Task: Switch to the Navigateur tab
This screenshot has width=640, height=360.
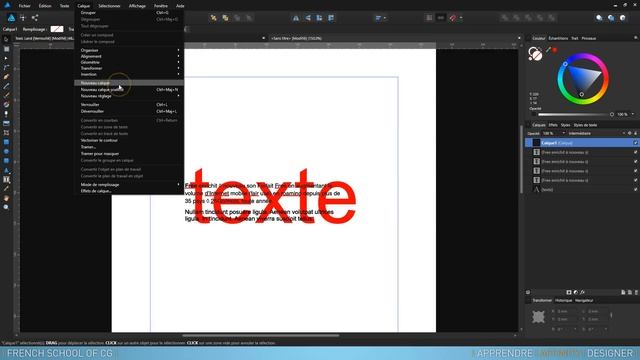Action: point(584,300)
